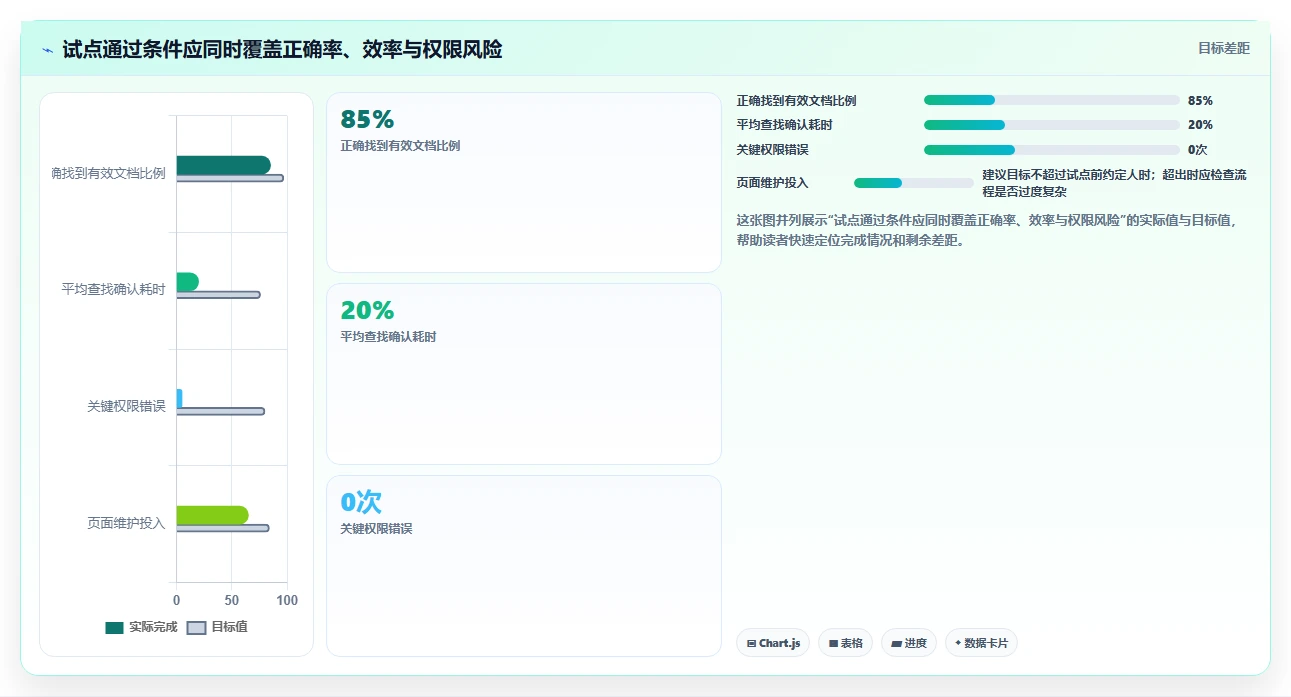Screen dimensions: 1291x697
Task: Click the 建议目标不超过试点前约定人时 note text
Action: [x=1115, y=183]
